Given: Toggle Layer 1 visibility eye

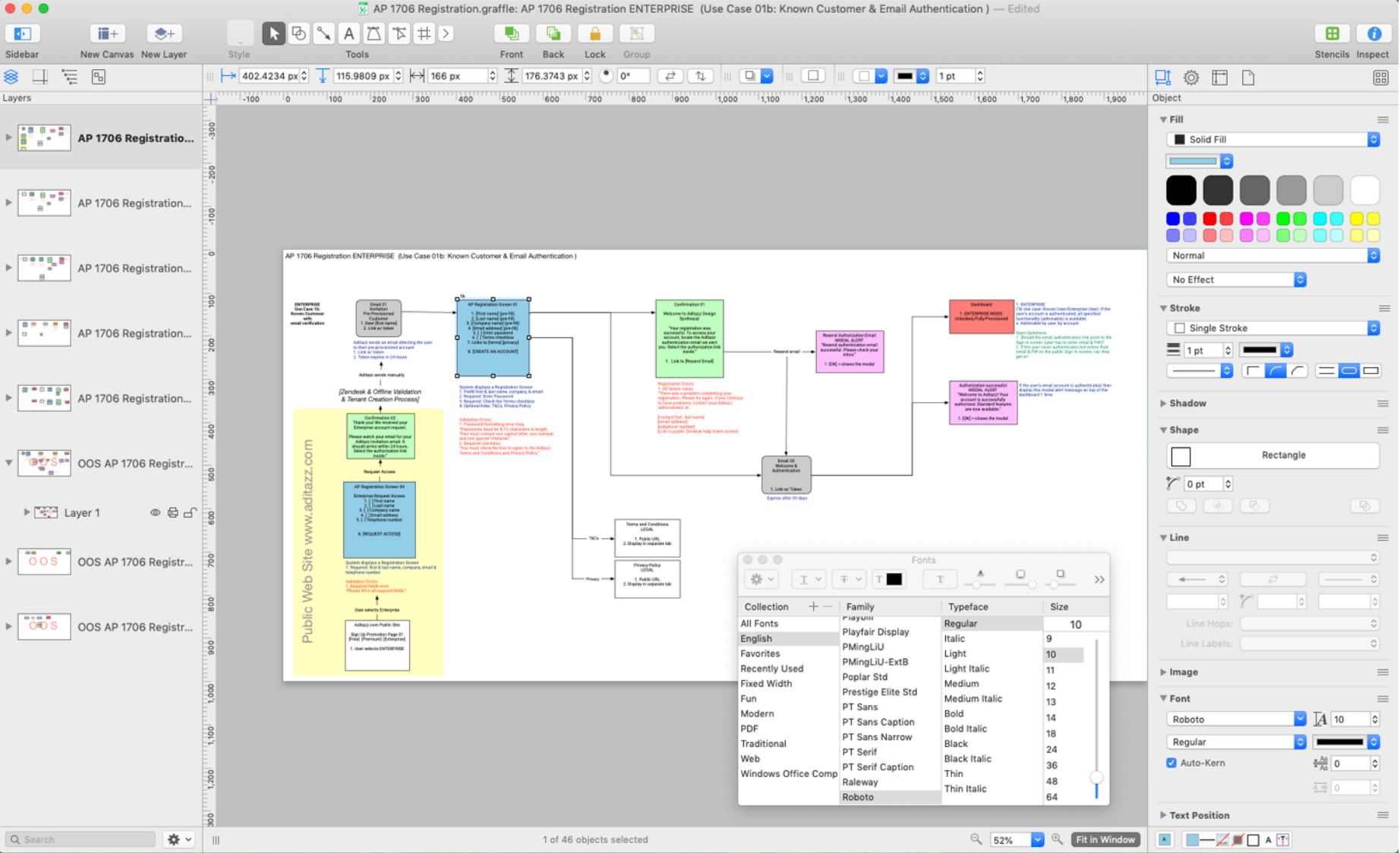Looking at the screenshot, I should 155,513.
